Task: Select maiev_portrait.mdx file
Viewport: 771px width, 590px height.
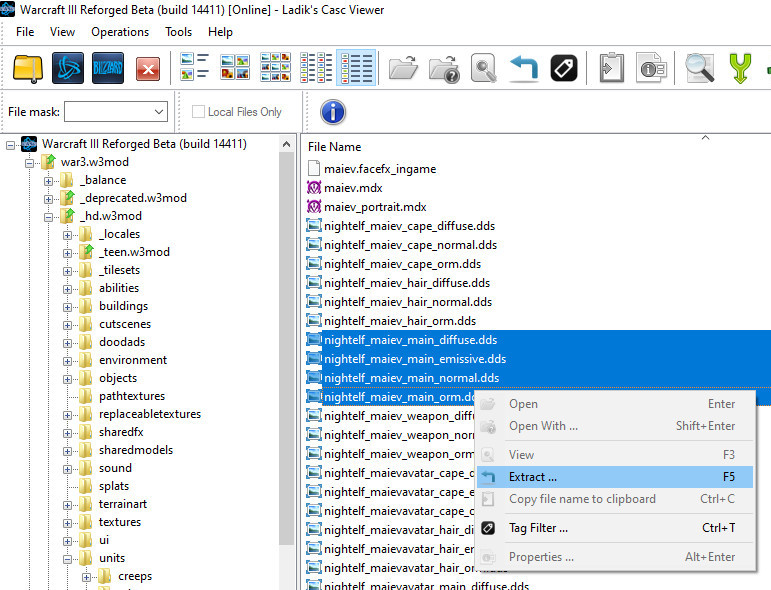Action: click(375, 207)
